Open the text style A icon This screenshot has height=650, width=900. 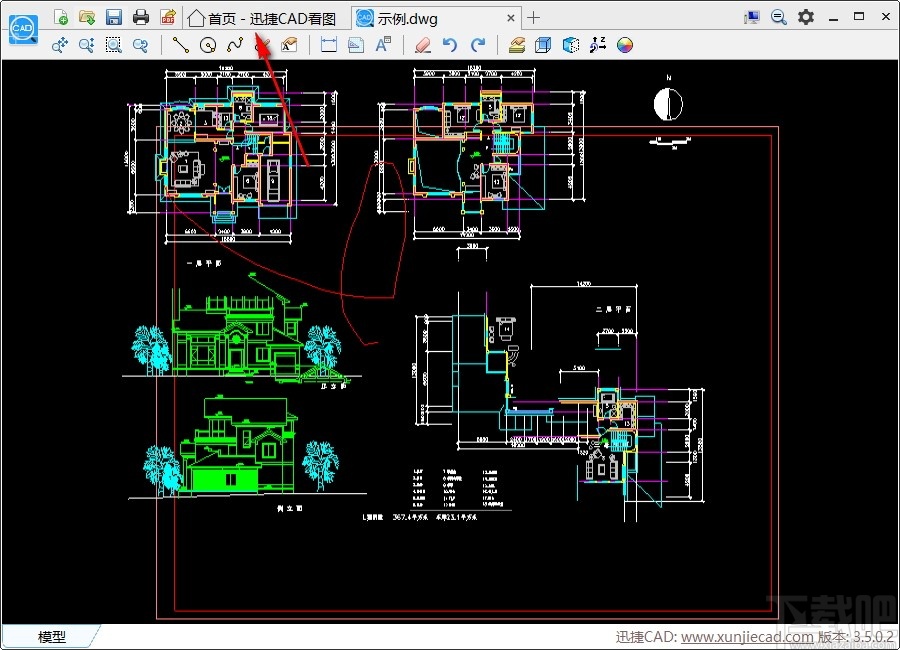383,45
